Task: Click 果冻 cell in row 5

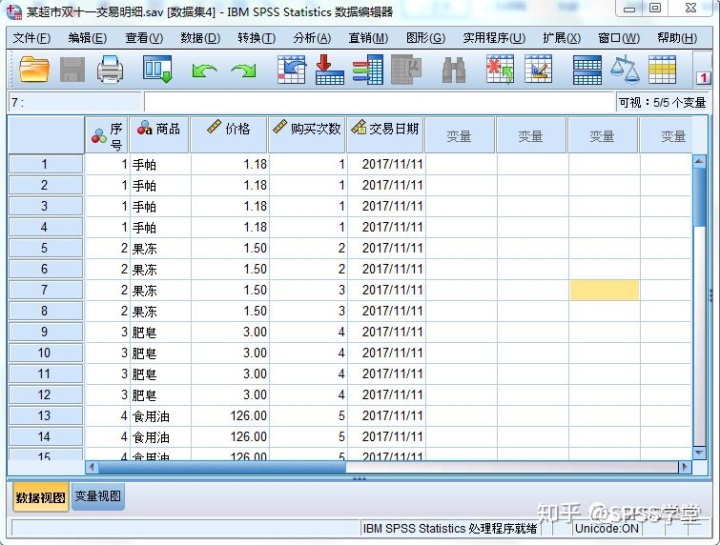Action: (160, 248)
